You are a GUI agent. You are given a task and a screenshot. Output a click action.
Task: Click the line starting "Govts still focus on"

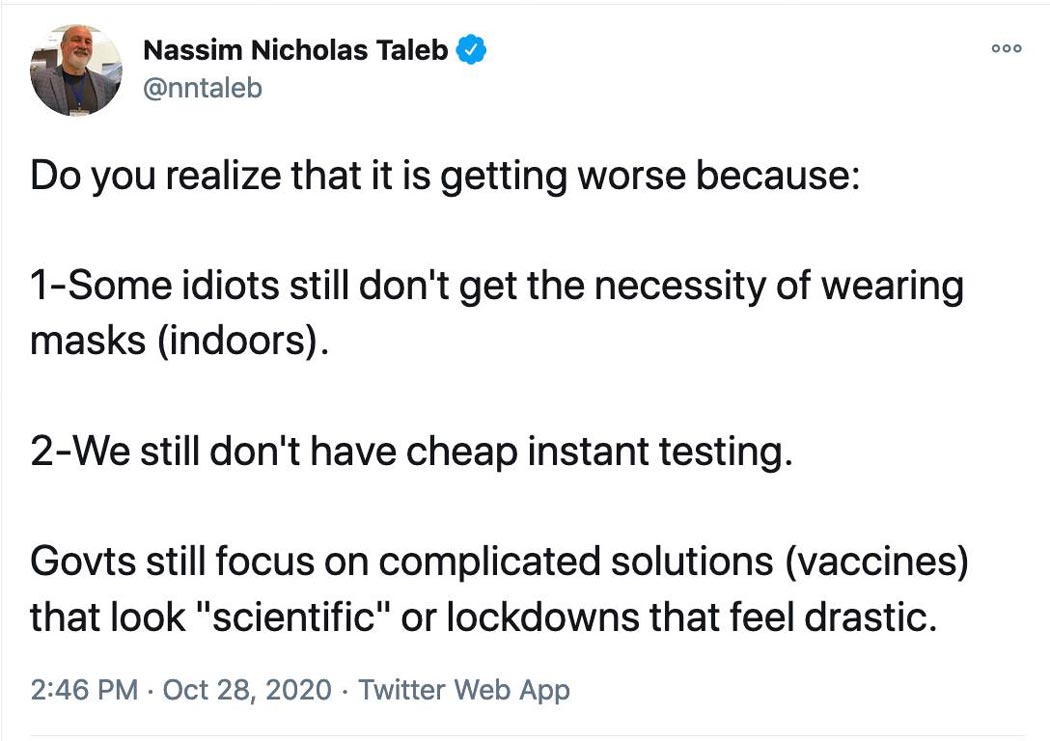(500, 561)
